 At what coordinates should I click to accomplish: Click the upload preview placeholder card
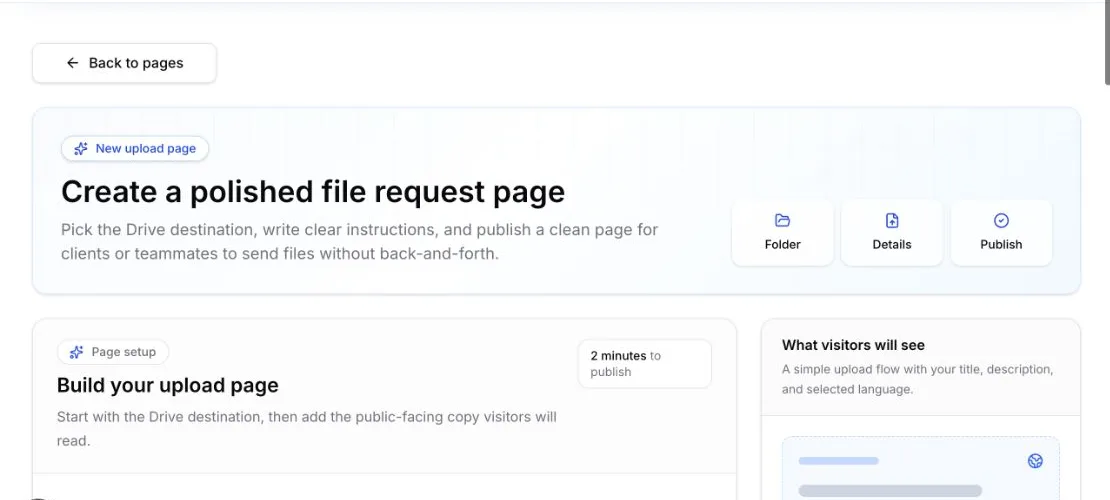(920, 468)
